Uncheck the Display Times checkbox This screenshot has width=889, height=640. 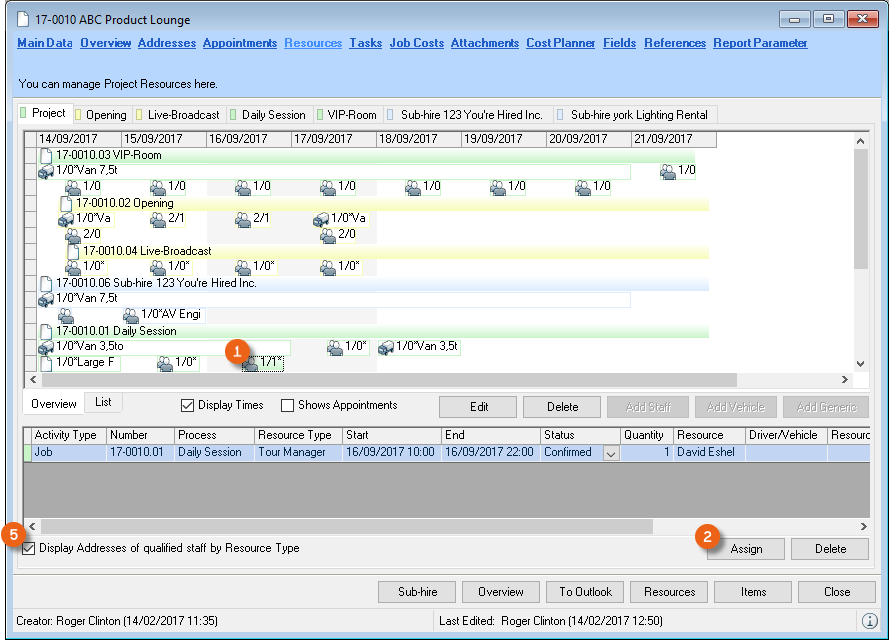pyautogui.click(x=187, y=406)
